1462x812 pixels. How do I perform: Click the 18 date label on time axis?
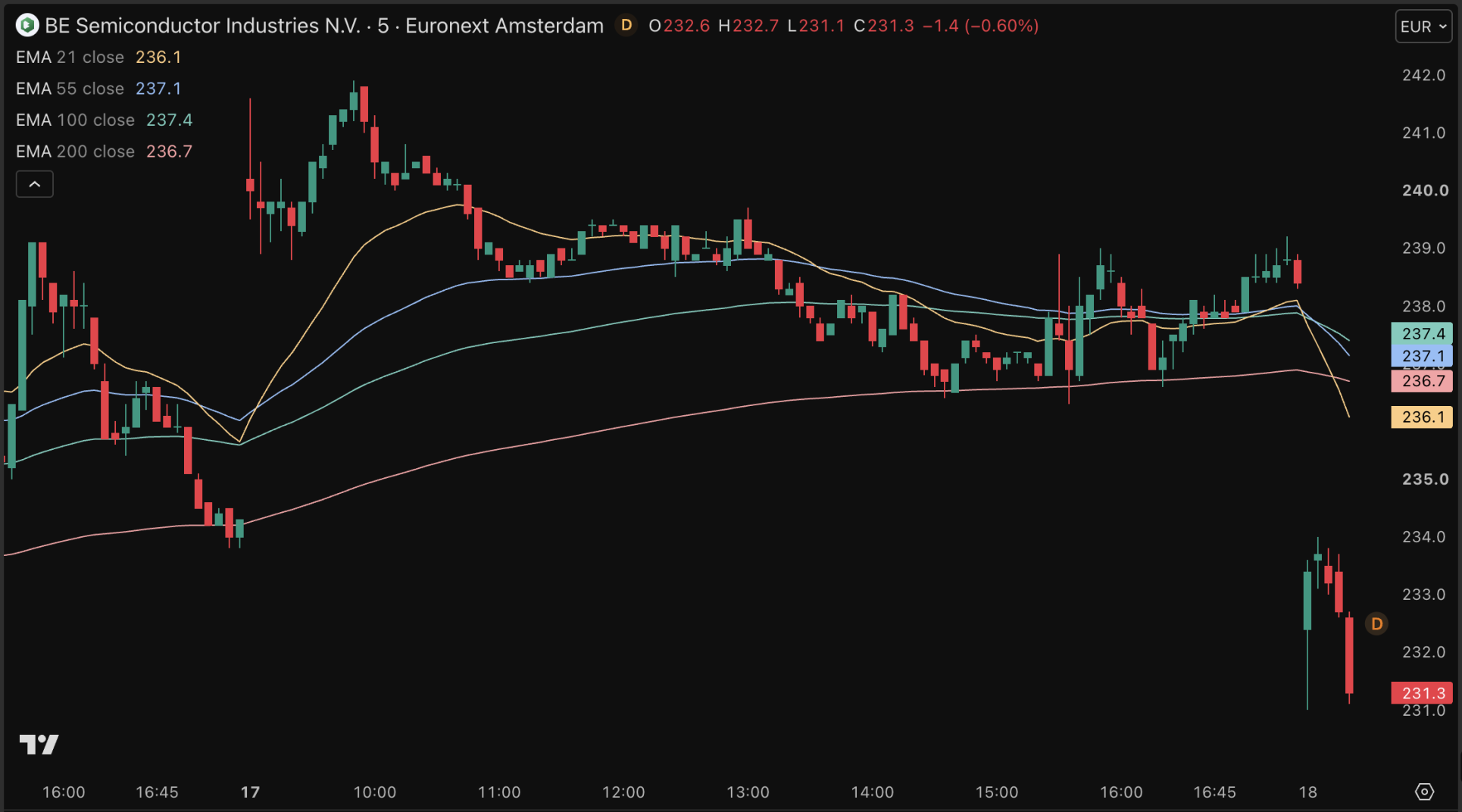click(1308, 792)
